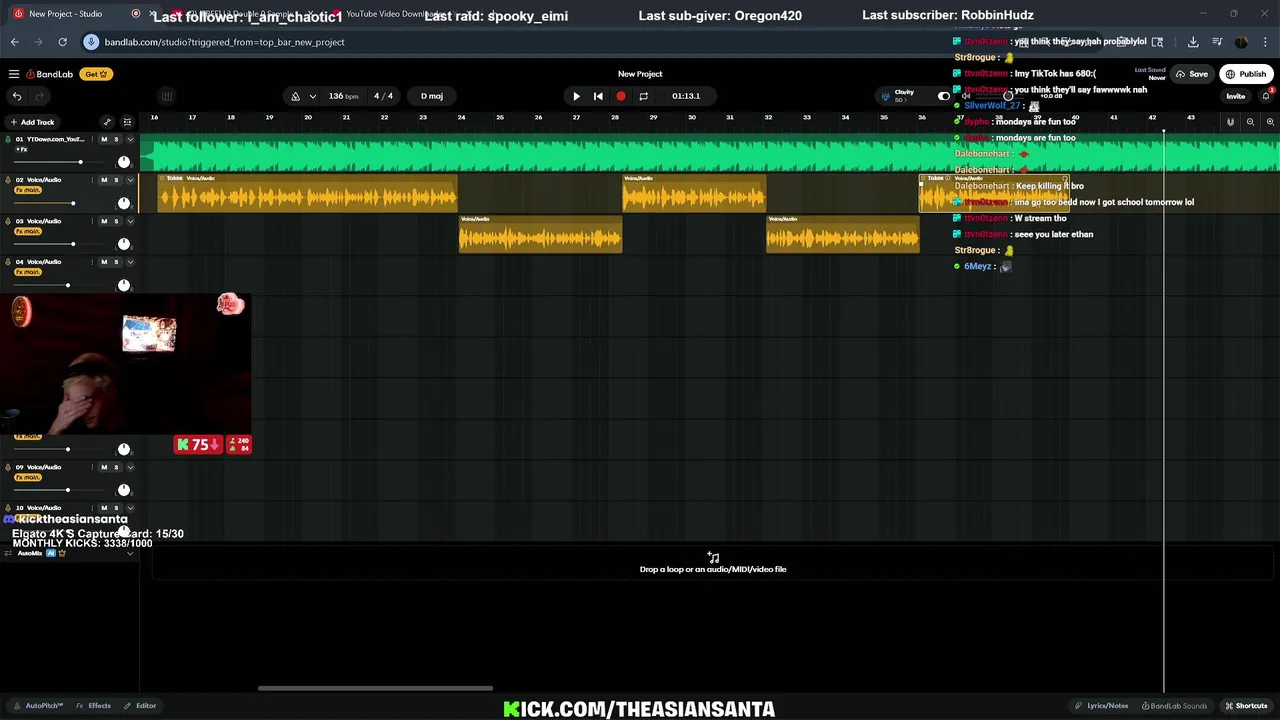This screenshot has width=1280, height=720.
Task: Open the notifications bell
Action: [1266, 96]
